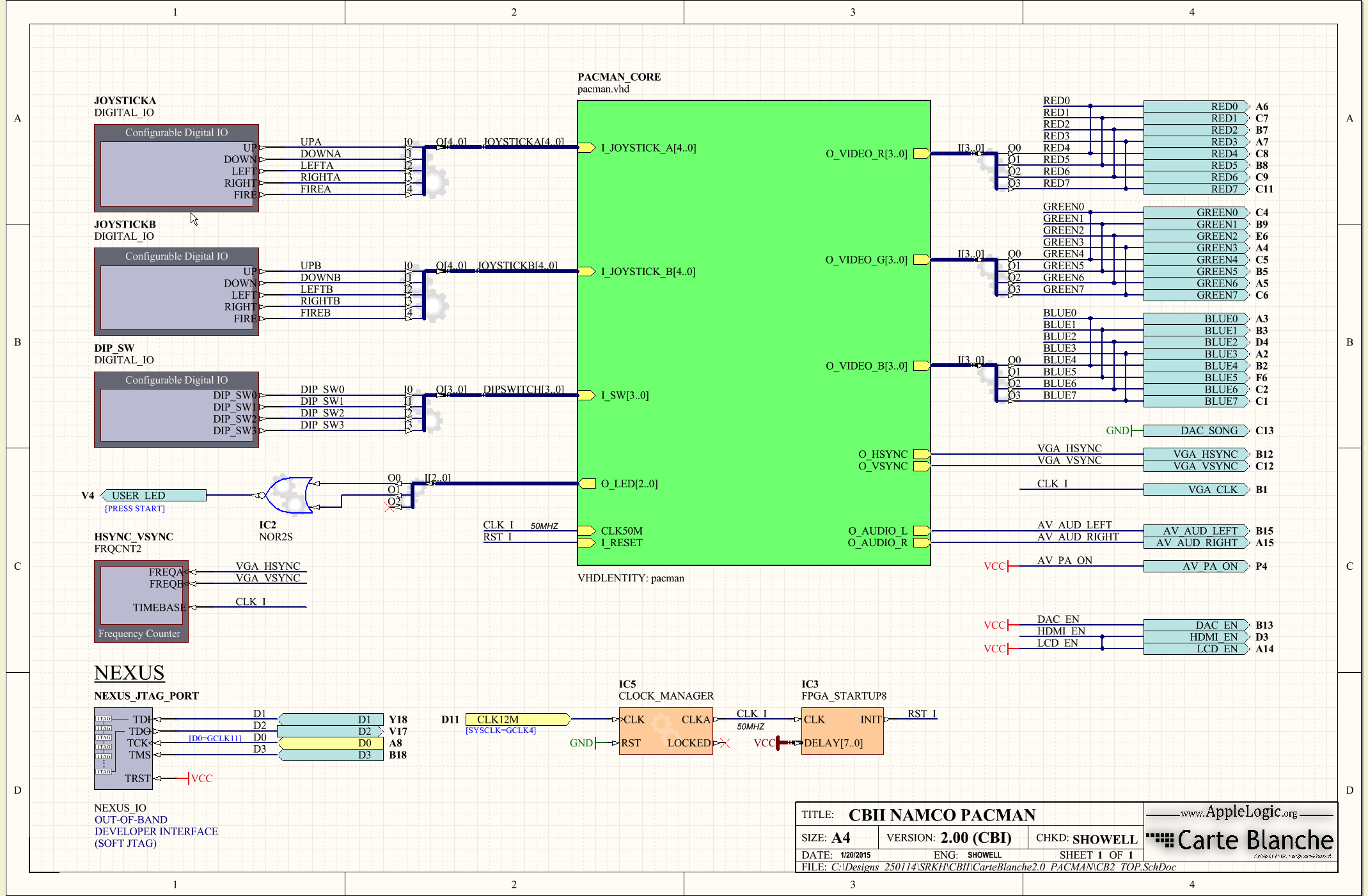Click the [D0=GCLK11] parameter label
The image size is (1368, 896).
[x=216, y=738]
